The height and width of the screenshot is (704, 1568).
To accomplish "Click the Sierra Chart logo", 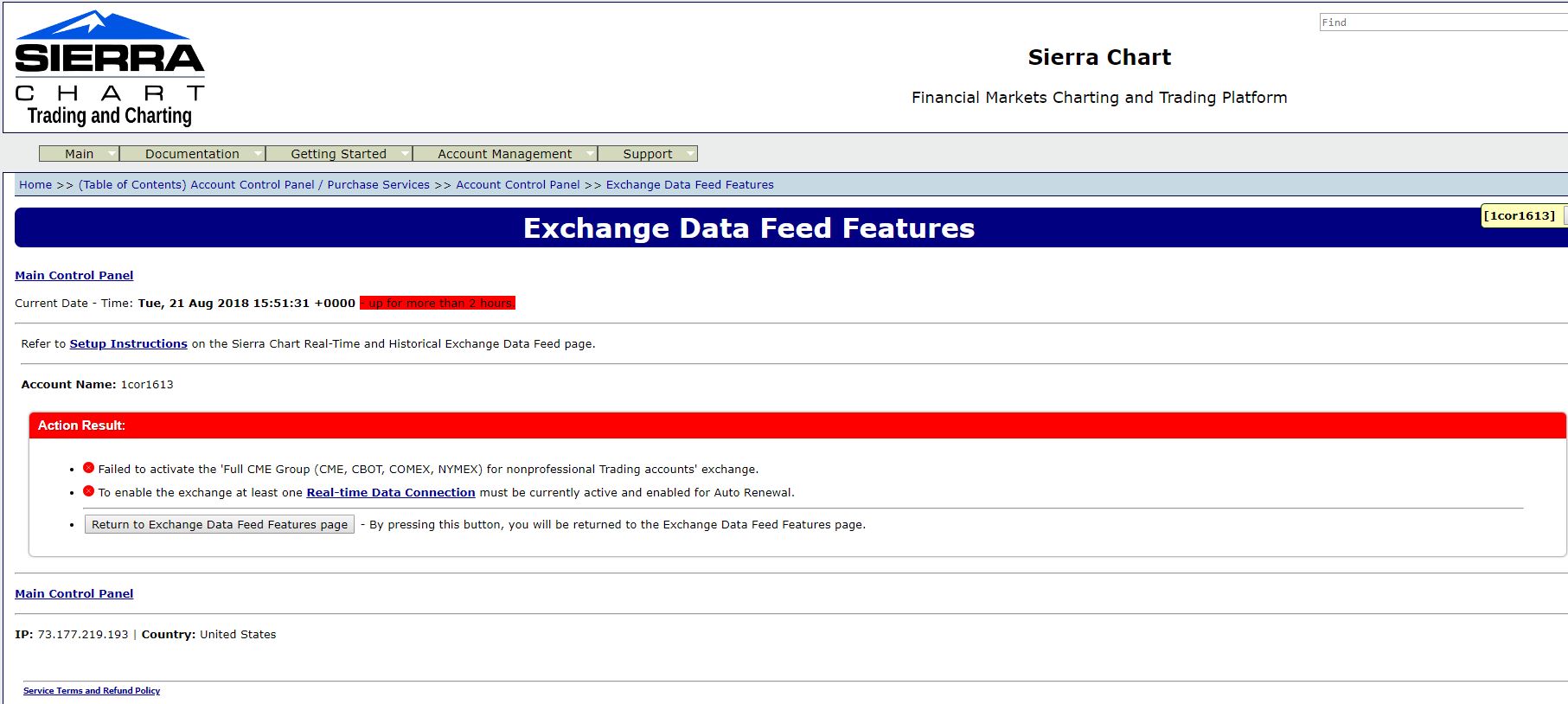I will coord(110,68).
